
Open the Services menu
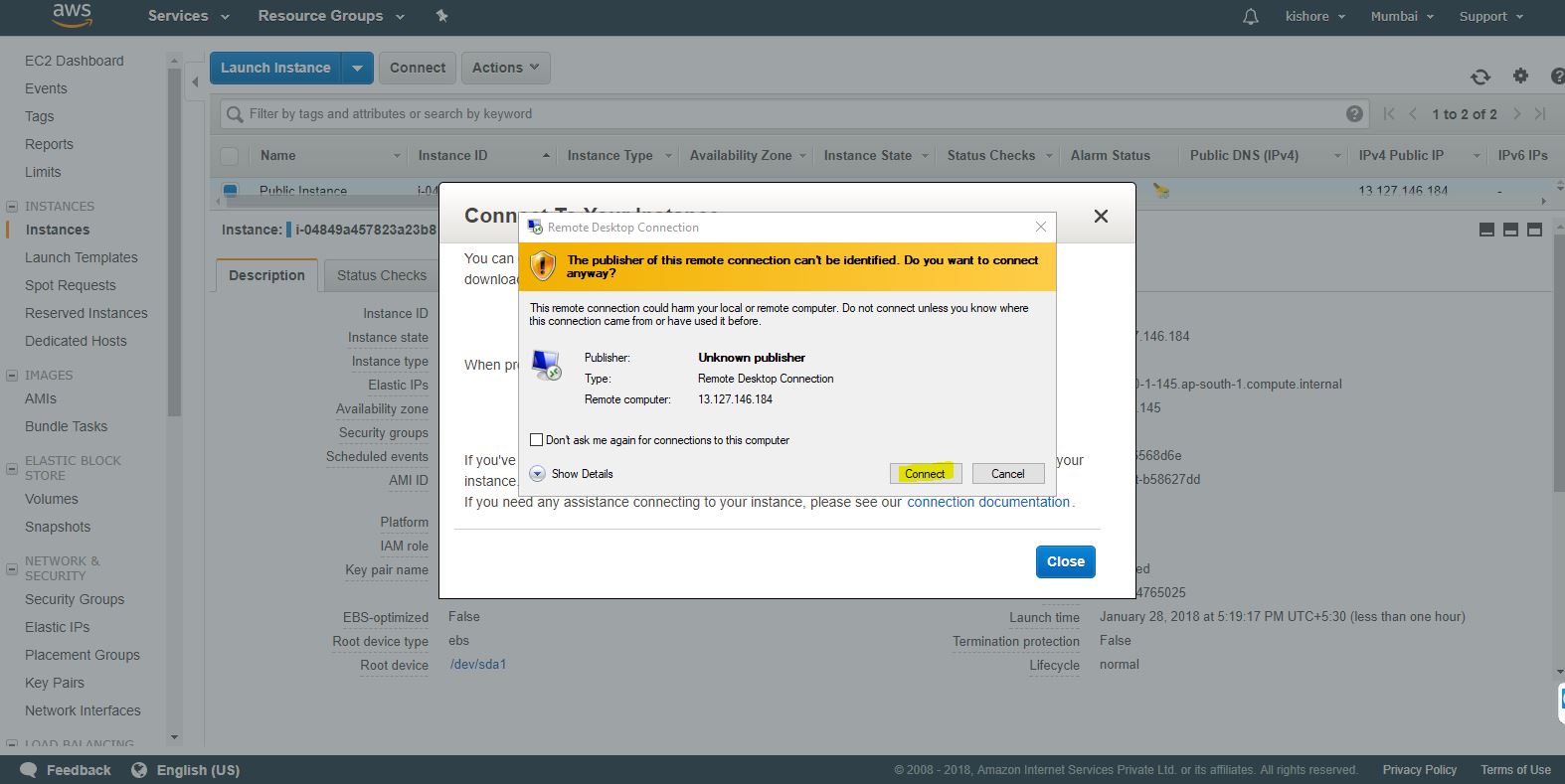[x=188, y=16]
